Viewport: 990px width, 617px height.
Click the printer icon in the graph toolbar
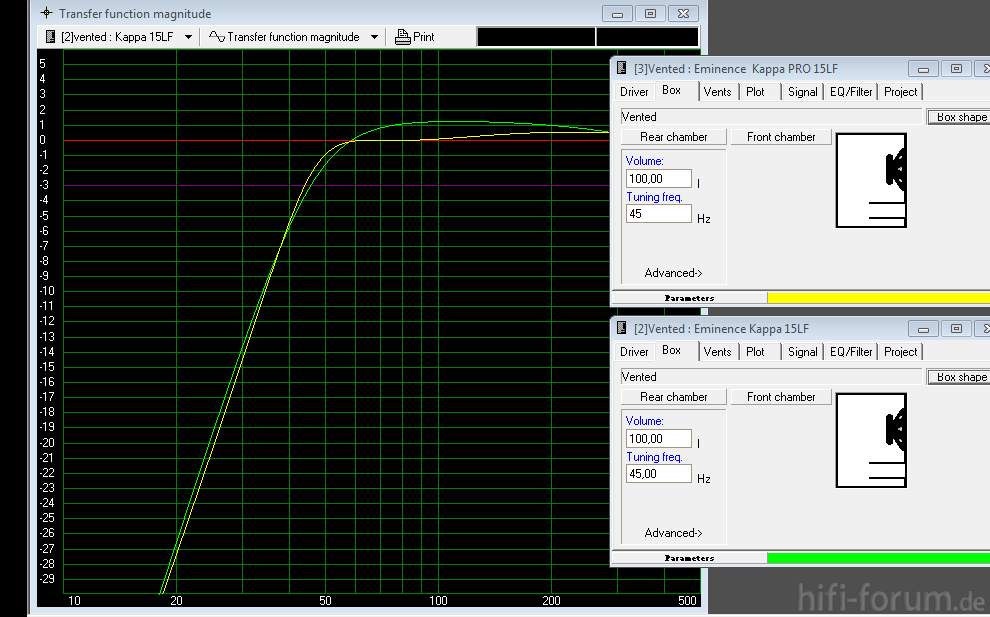pyautogui.click(x=403, y=37)
